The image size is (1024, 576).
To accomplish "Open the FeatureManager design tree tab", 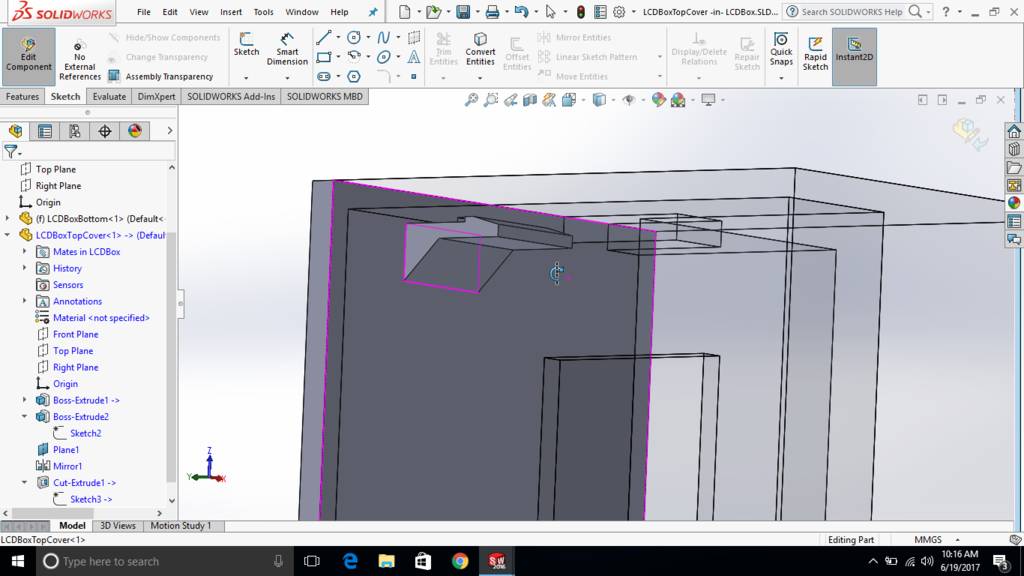I will (x=16, y=131).
